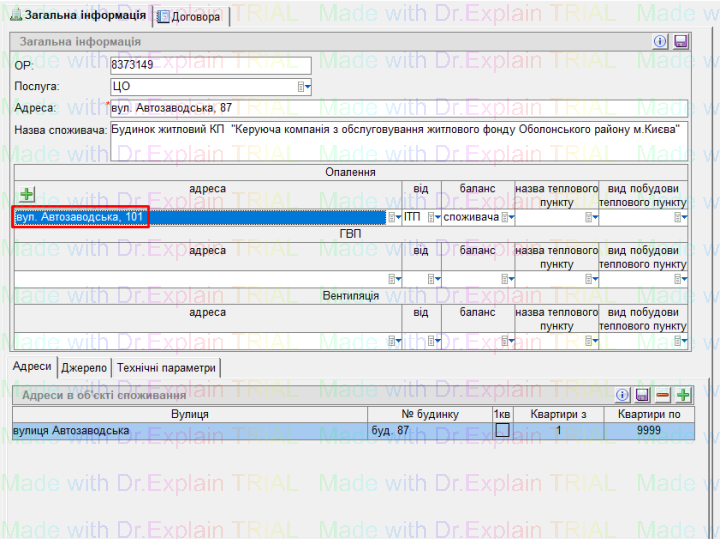720x539 pixels.
Task: Click green plus icon above Опалення addresses
Action: 27,194
